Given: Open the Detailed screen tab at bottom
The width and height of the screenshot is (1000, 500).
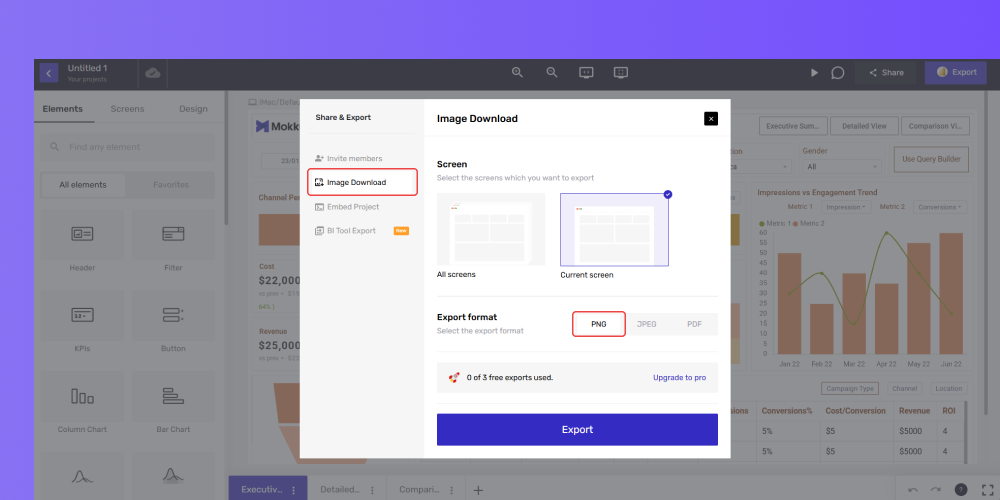Looking at the screenshot, I should coord(340,490).
